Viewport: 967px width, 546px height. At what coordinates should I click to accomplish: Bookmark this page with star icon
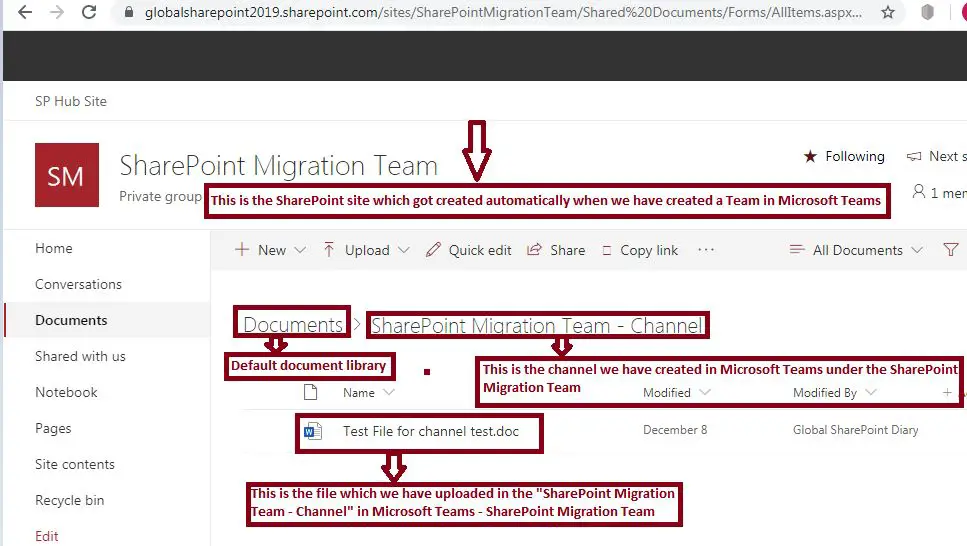(x=887, y=12)
